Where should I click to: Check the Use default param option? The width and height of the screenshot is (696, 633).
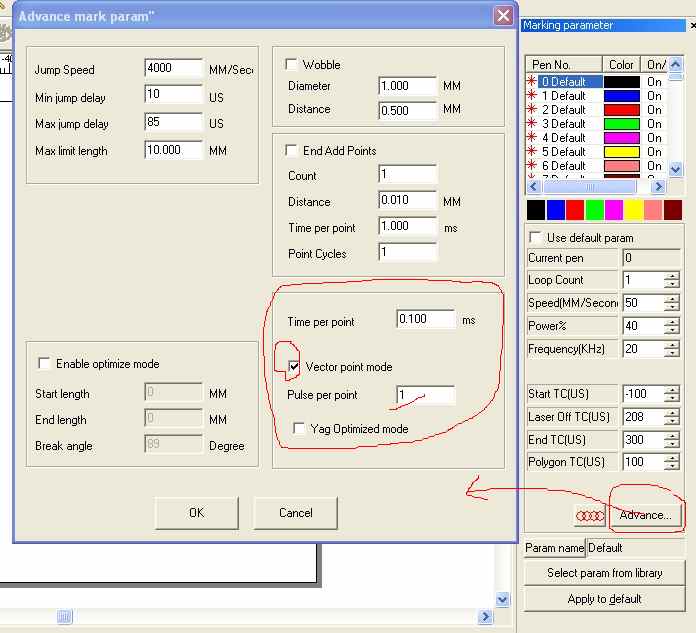[x=535, y=238]
